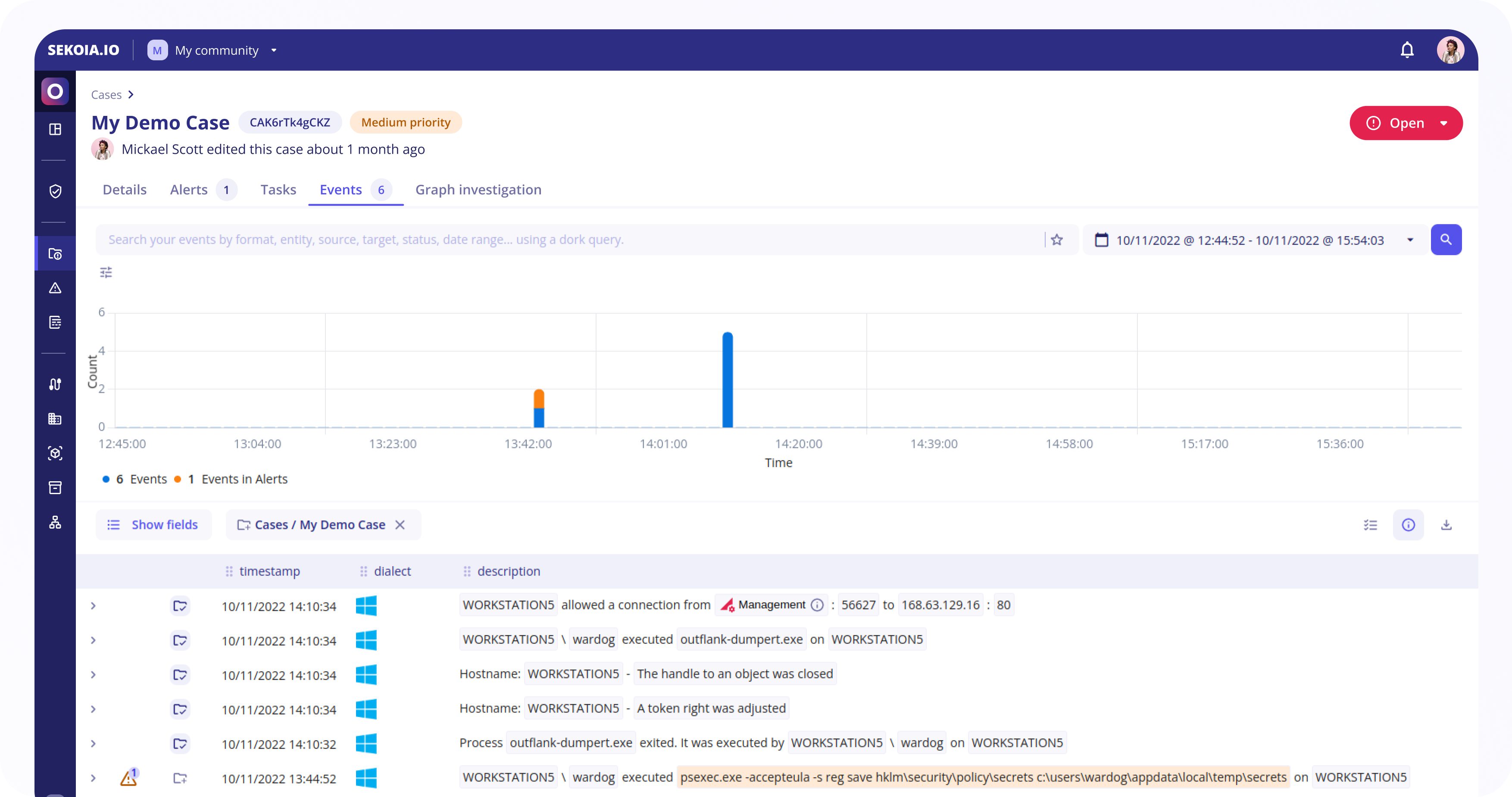Click the notification bell icon
The width and height of the screenshot is (1512, 797).
1407,50
